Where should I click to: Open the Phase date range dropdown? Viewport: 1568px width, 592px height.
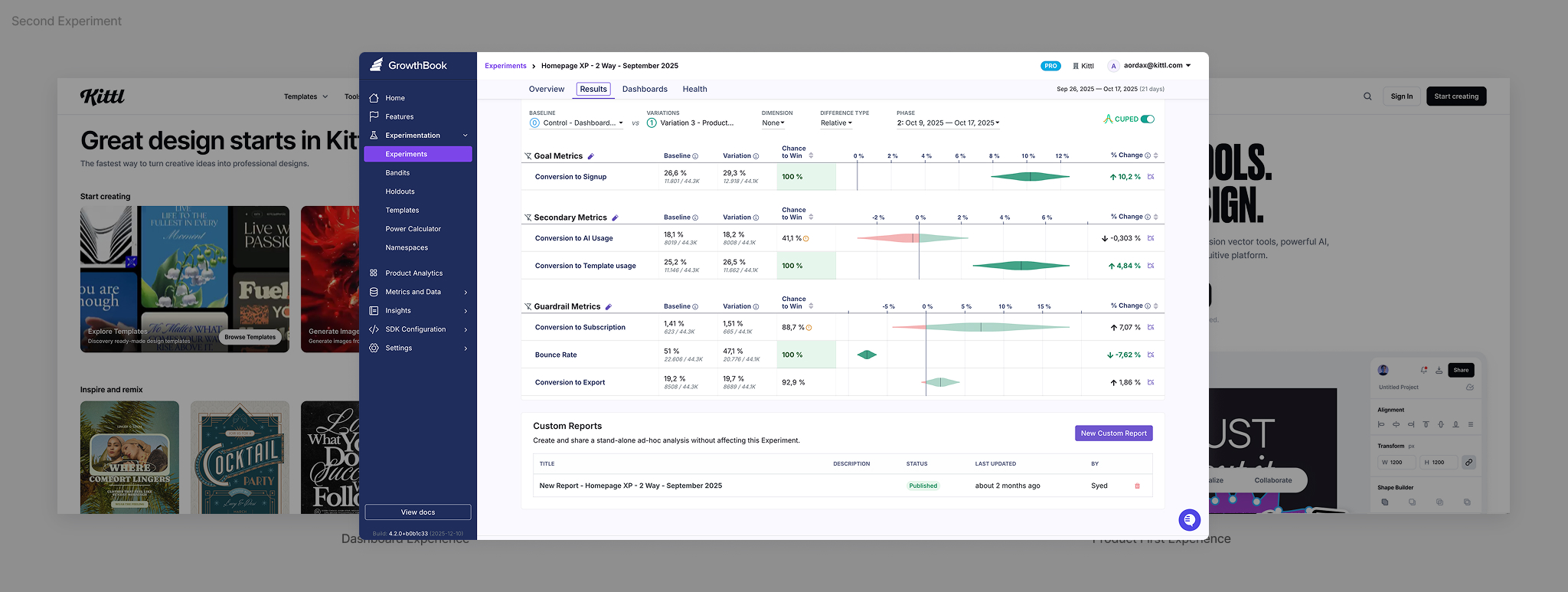(x=948, y=123)
